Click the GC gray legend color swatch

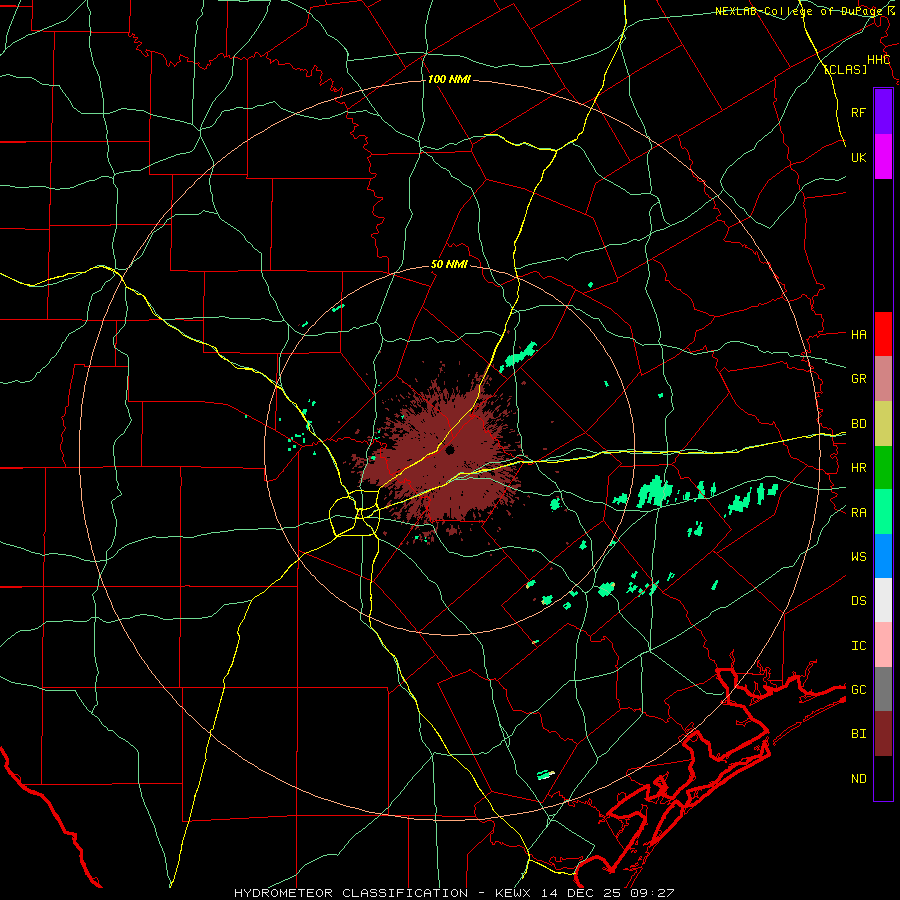(883, 689)
